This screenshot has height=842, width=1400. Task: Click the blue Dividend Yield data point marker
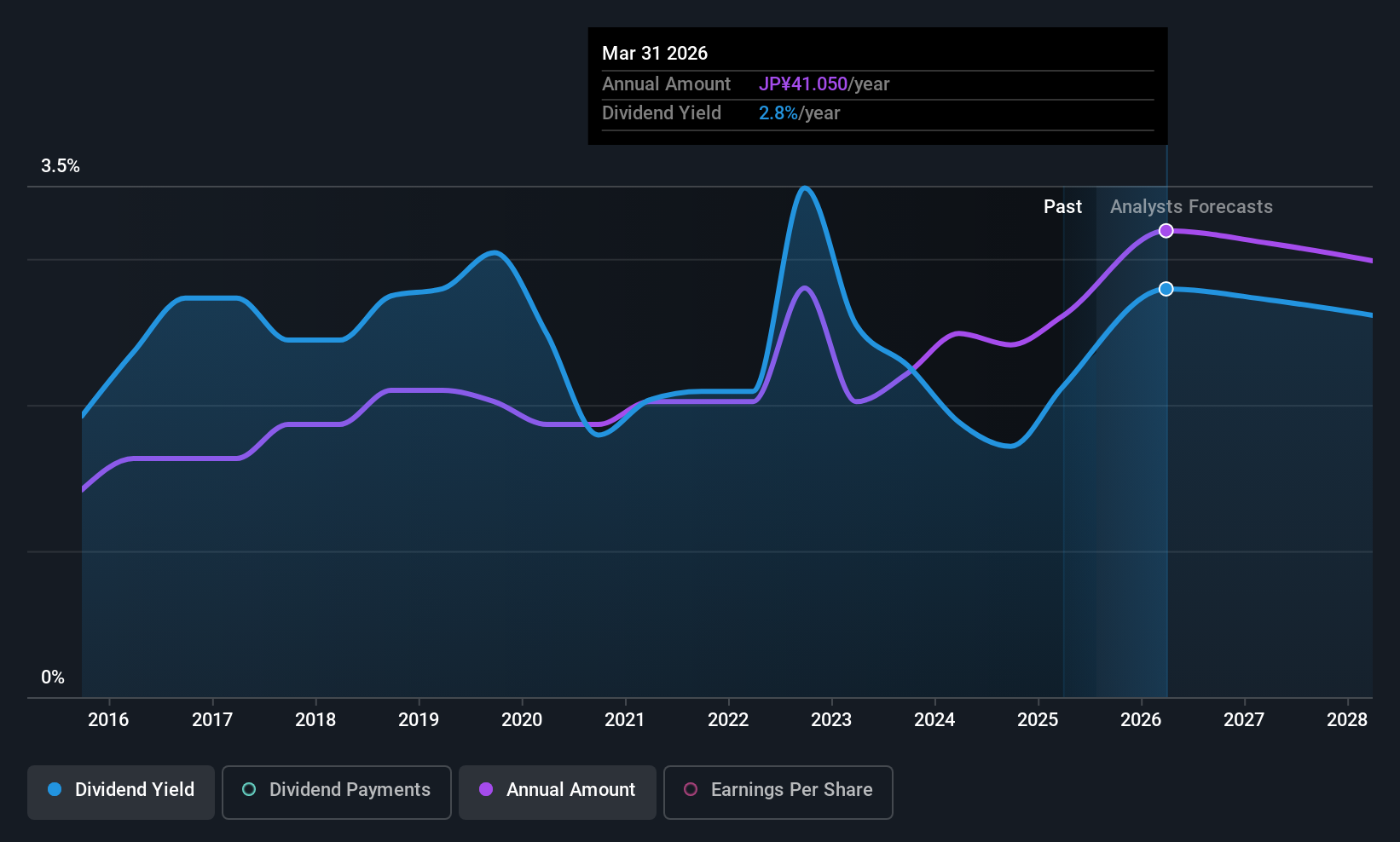click(x=1166, y=289)
